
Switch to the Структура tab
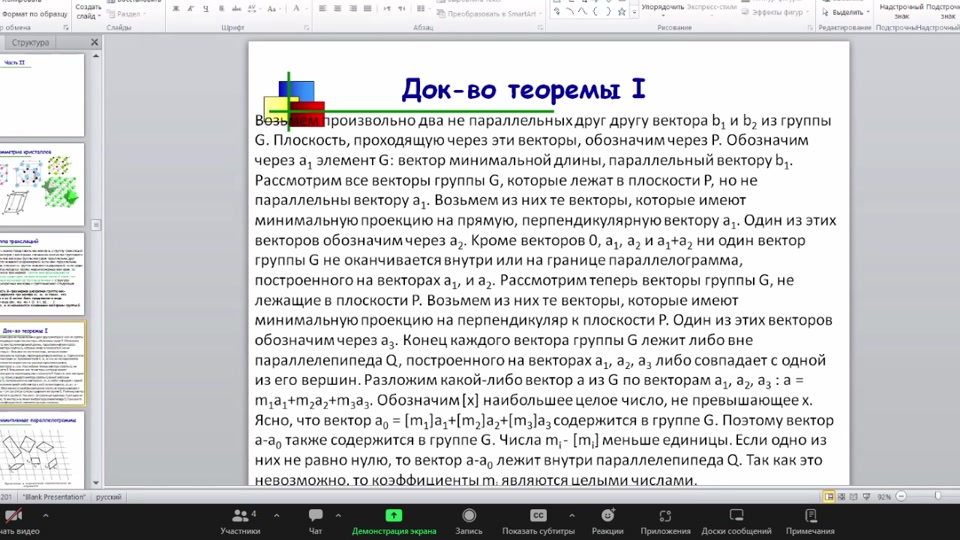[x=30, y=43]
